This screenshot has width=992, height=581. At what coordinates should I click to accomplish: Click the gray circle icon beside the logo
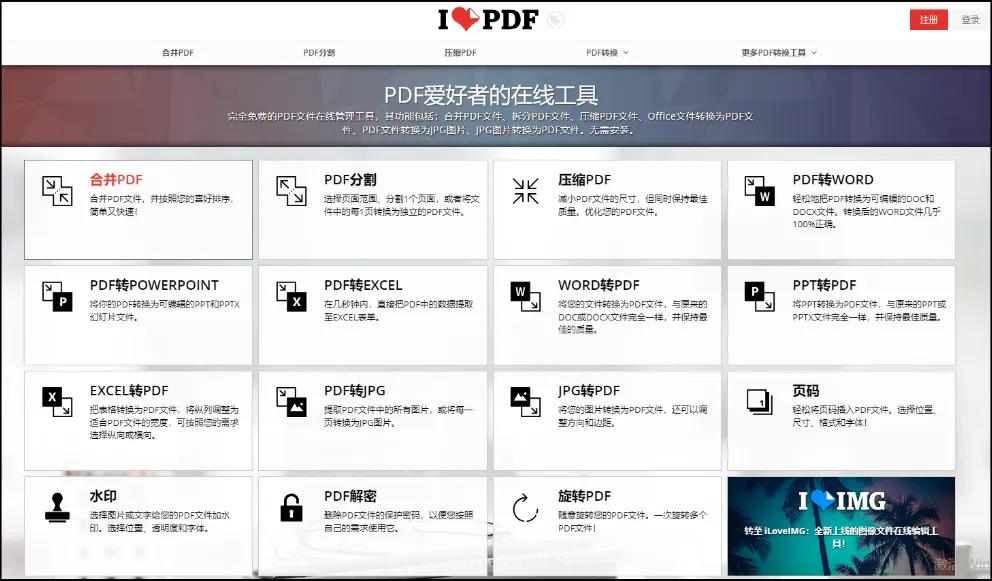click(x=555, y=20)
